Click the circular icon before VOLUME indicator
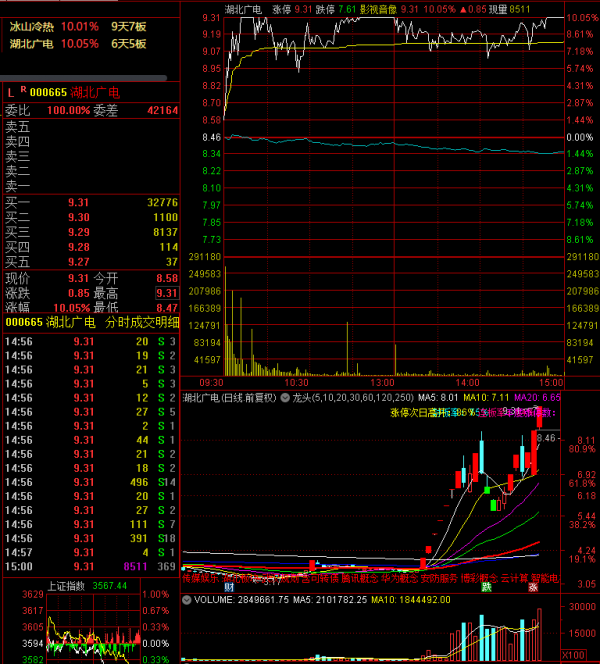Screen dimensions: 600x664 point(187,600)
